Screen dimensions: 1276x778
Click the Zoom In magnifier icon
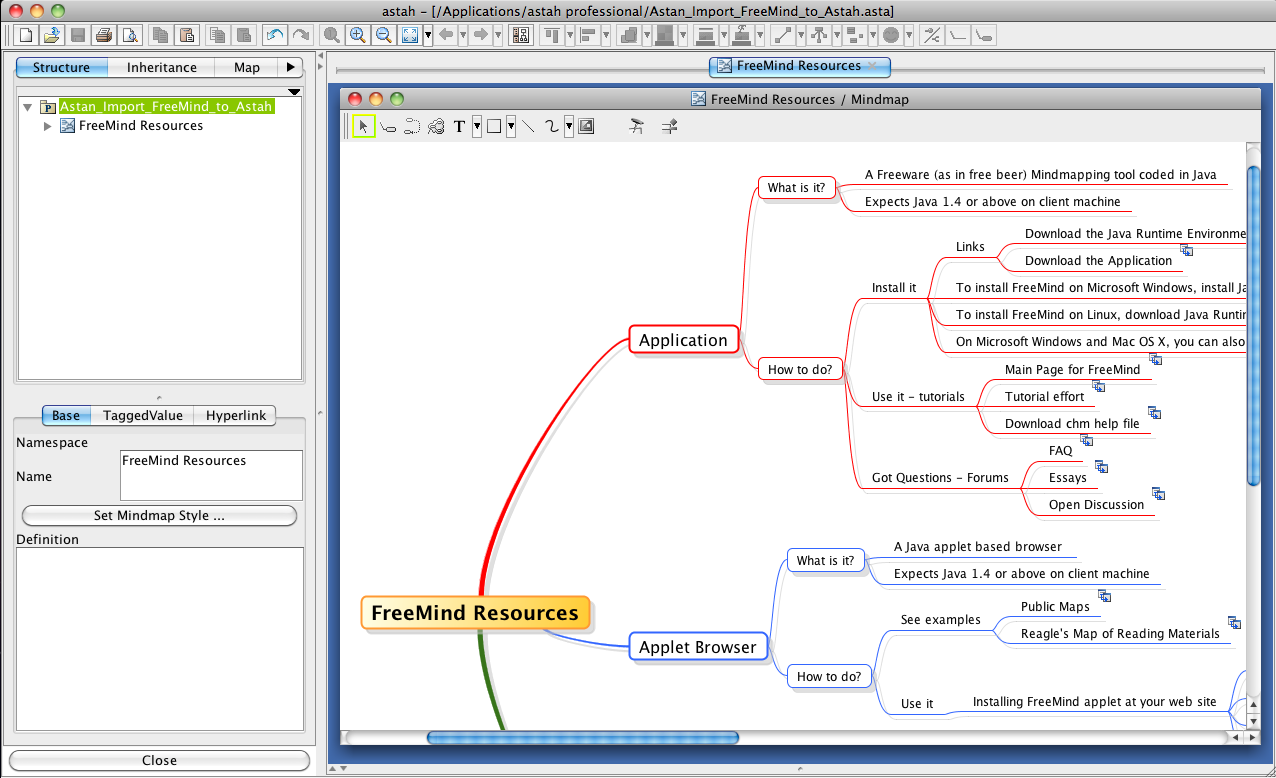coord(358,36)
